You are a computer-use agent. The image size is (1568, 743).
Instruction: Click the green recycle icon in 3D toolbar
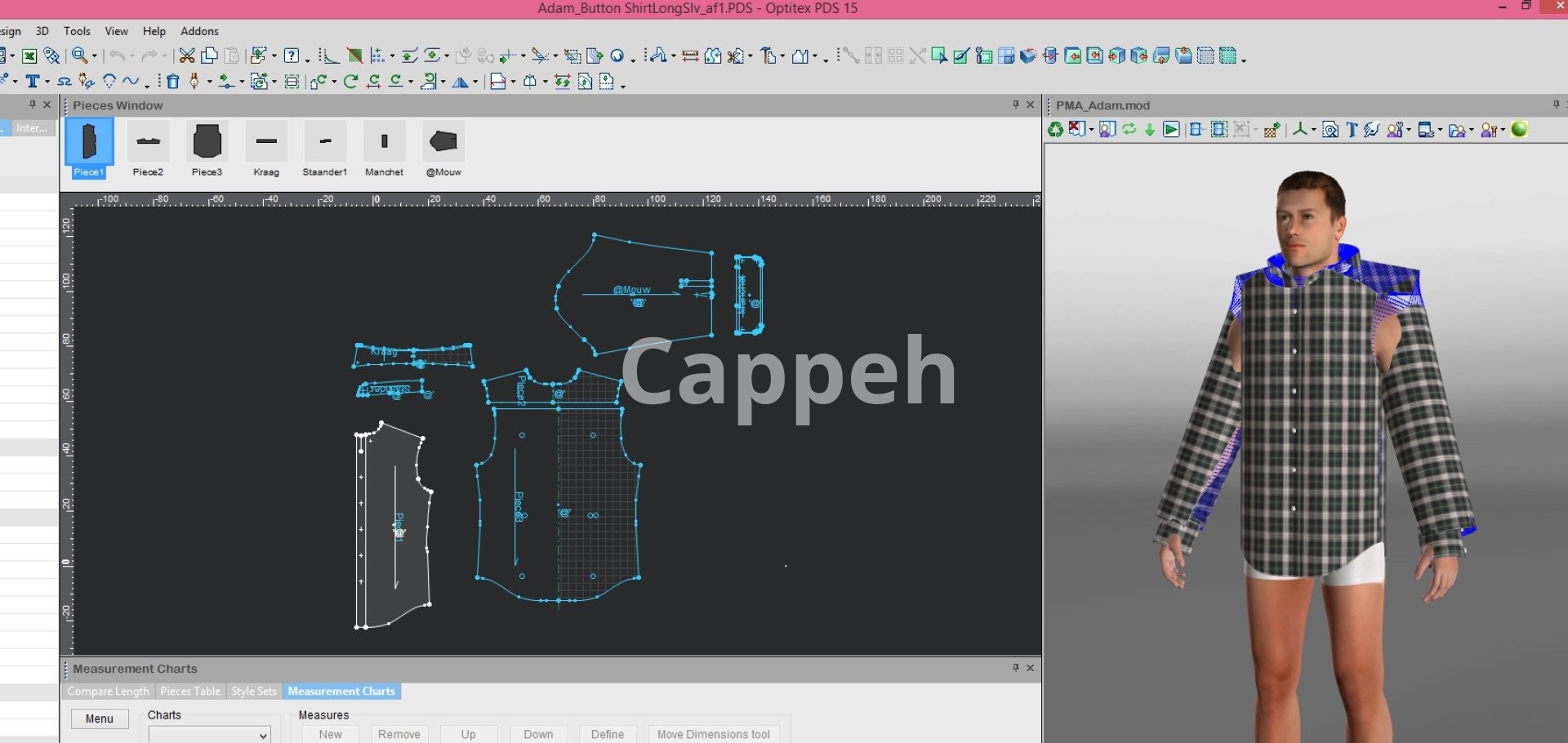point(1055,130)
